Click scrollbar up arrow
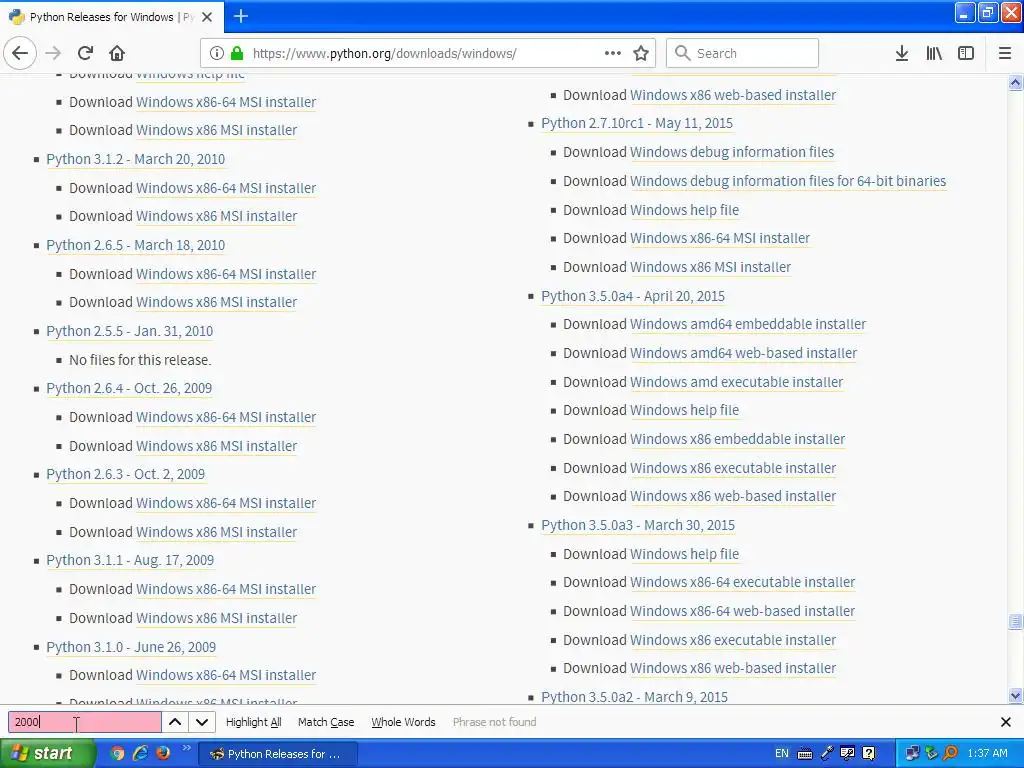This screenshot has width=1024, height=768. [x=1015, y=82]
